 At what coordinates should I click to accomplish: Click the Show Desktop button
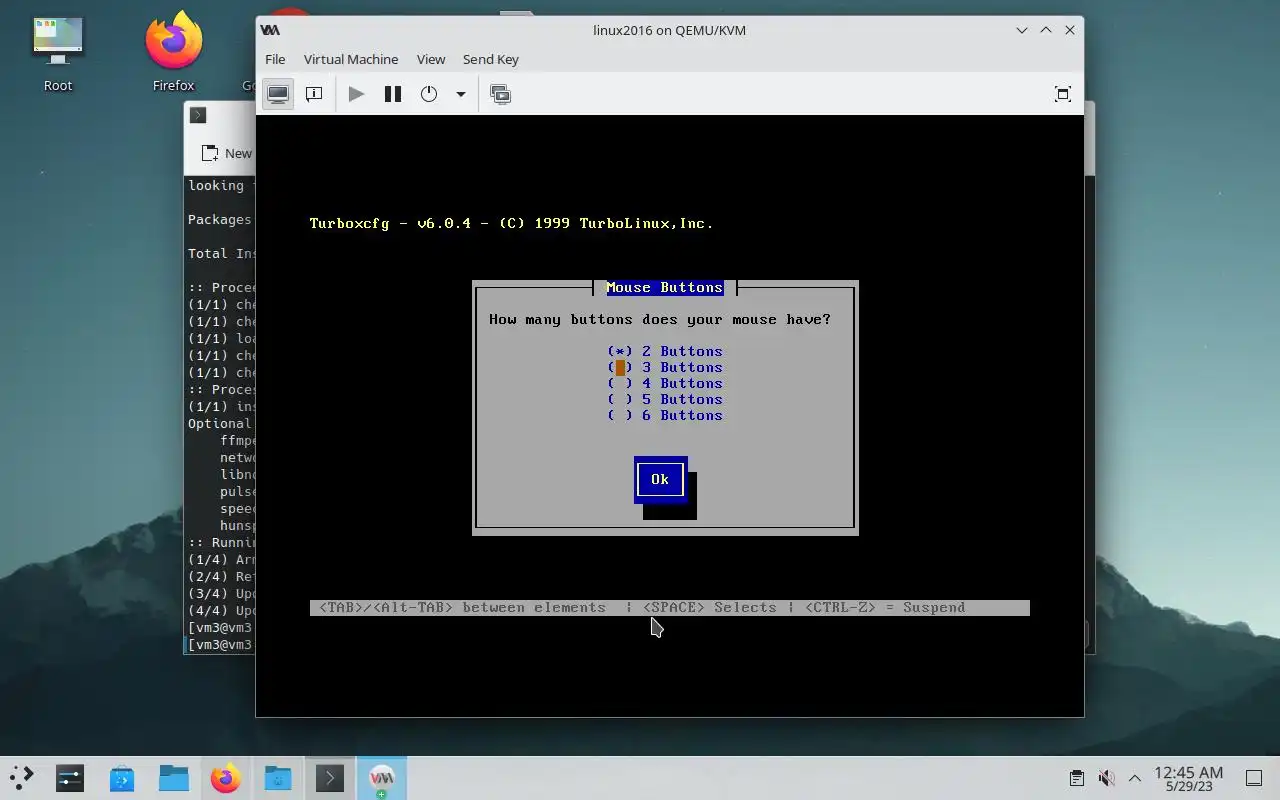[x=1253, y=778]
